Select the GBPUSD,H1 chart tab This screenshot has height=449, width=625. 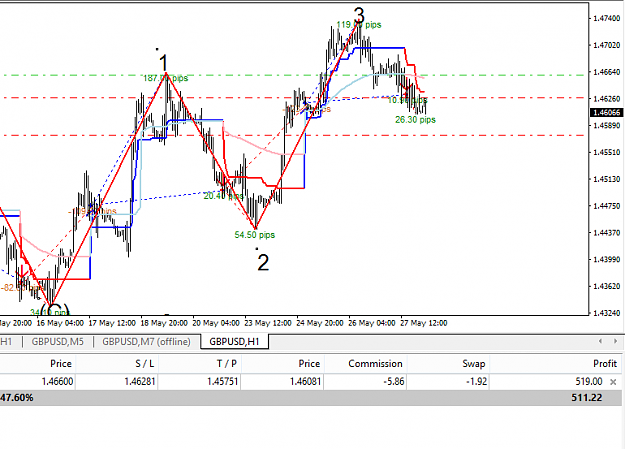234,342
